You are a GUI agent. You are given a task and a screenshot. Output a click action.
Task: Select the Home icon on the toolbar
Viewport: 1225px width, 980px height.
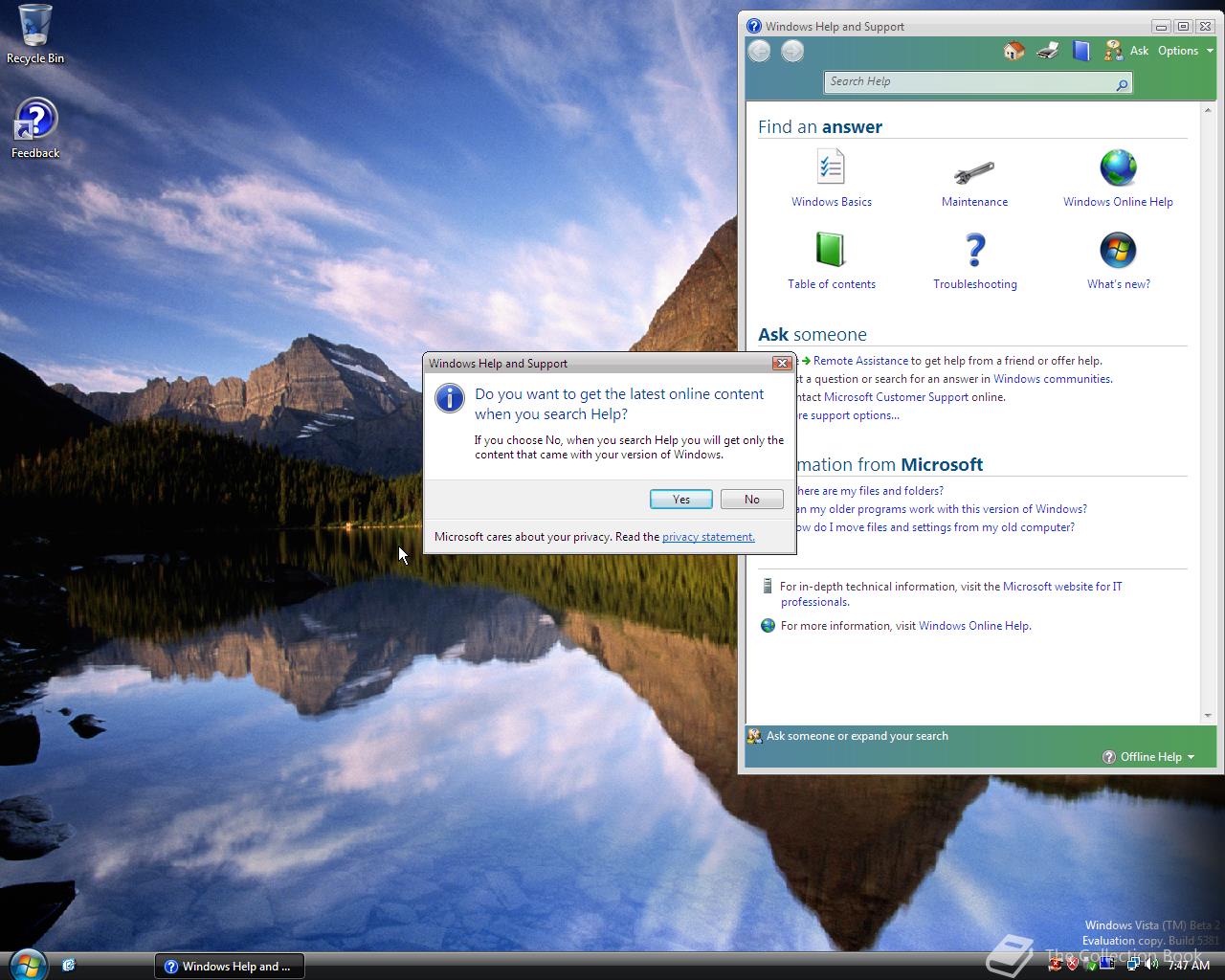pos(1013,51)
